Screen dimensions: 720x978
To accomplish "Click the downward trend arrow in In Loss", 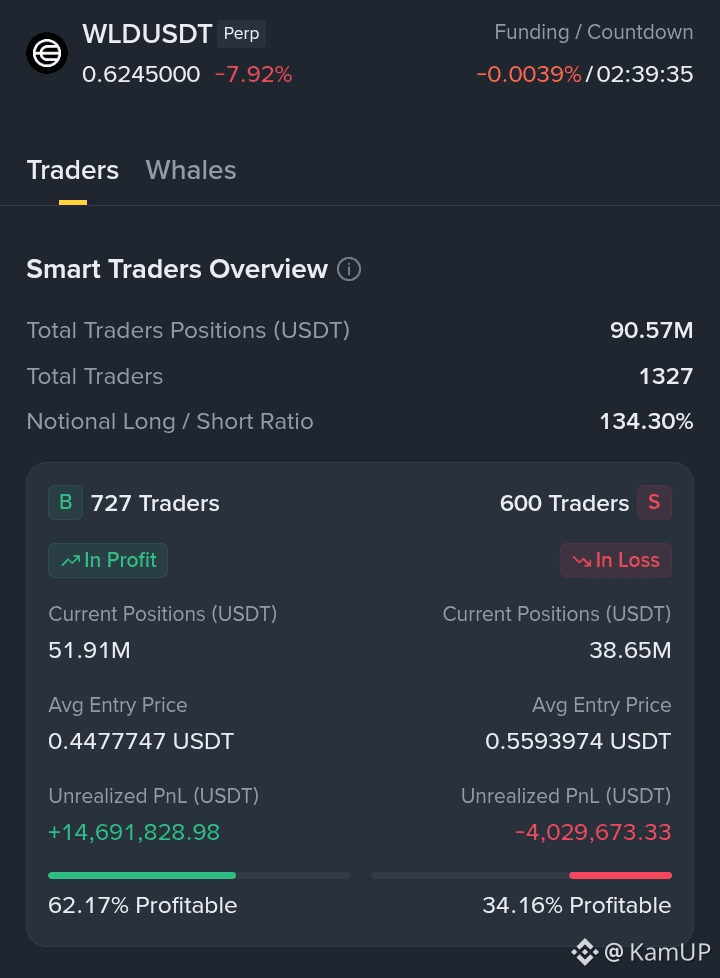I will tap(581, 561).
